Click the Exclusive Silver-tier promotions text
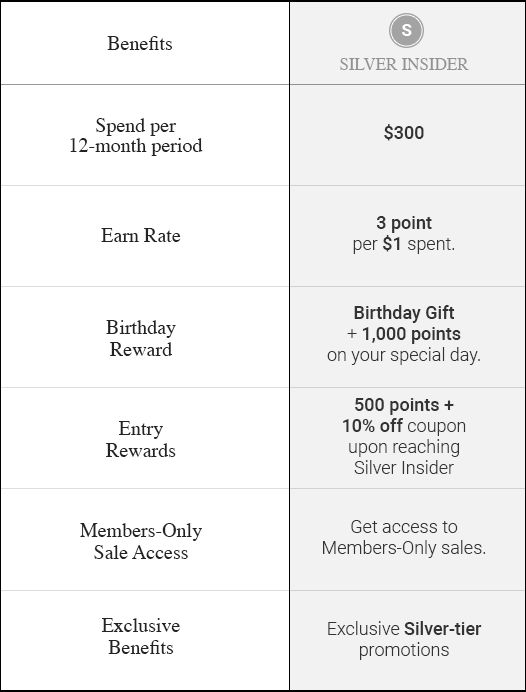Image resolution: width=526 pixels, height=692 pixels. coord(404,639)
